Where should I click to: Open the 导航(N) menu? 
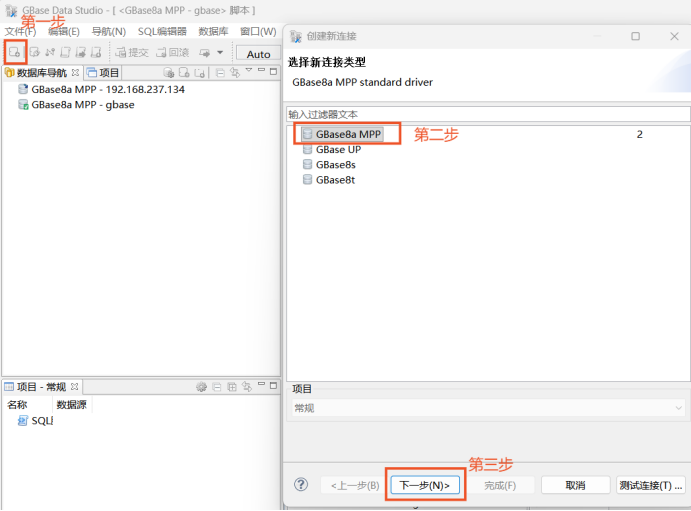click(x=109, y=32)
